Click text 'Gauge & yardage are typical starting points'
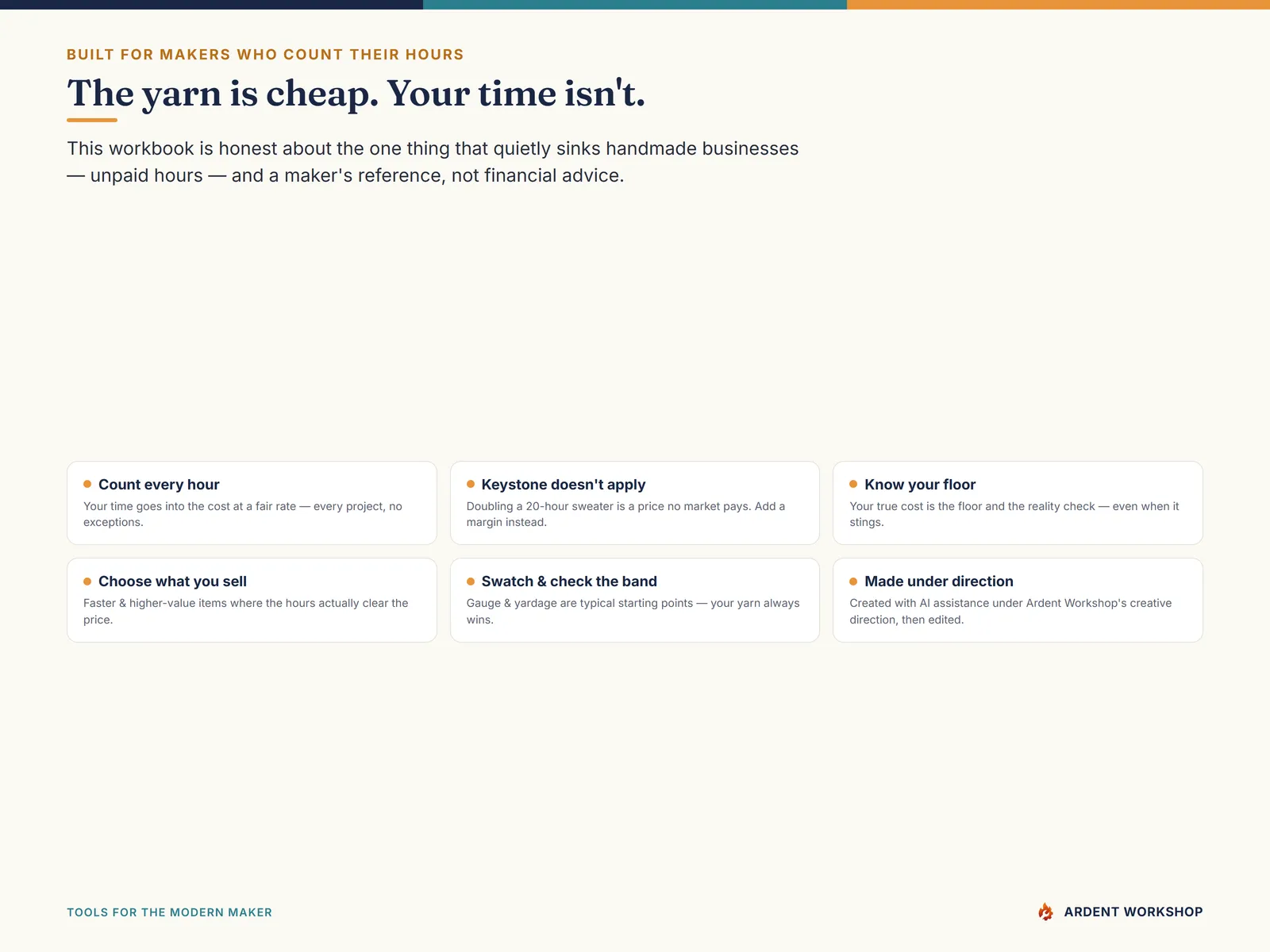 (579, 603)
